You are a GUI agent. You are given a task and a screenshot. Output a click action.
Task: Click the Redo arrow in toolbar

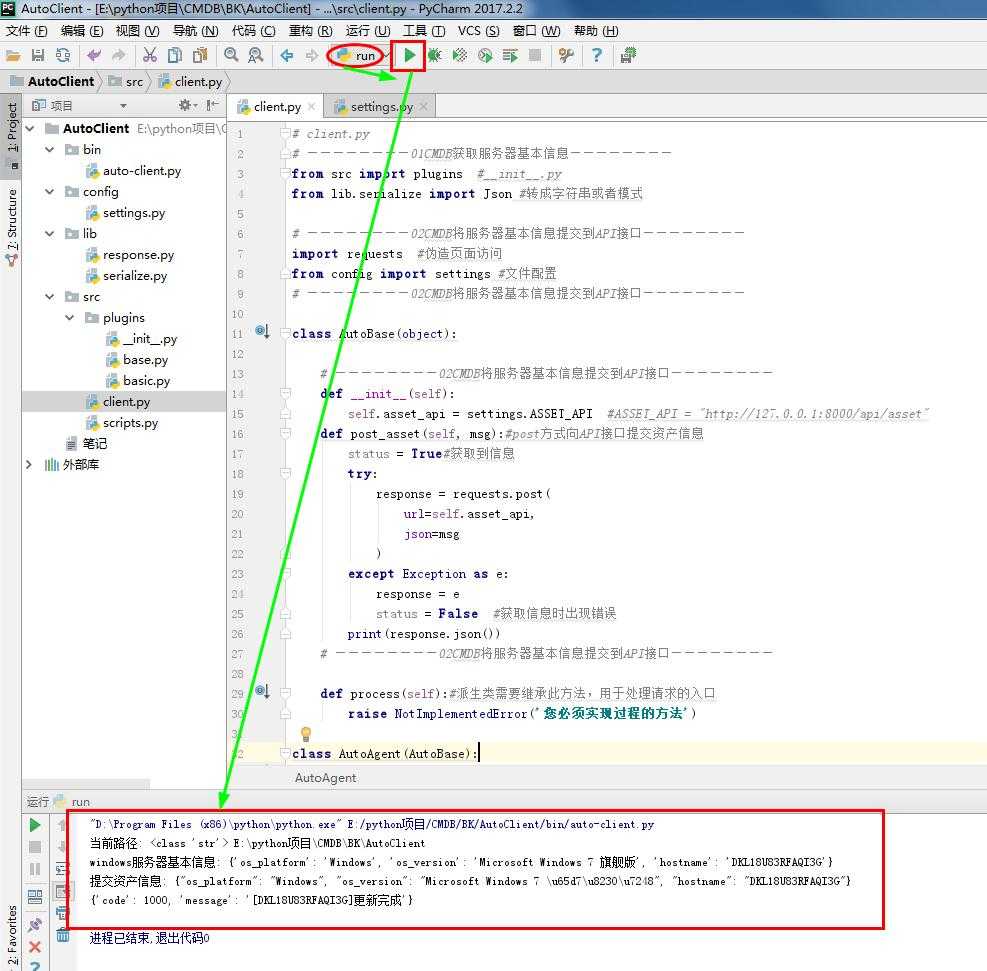point(118,56)
